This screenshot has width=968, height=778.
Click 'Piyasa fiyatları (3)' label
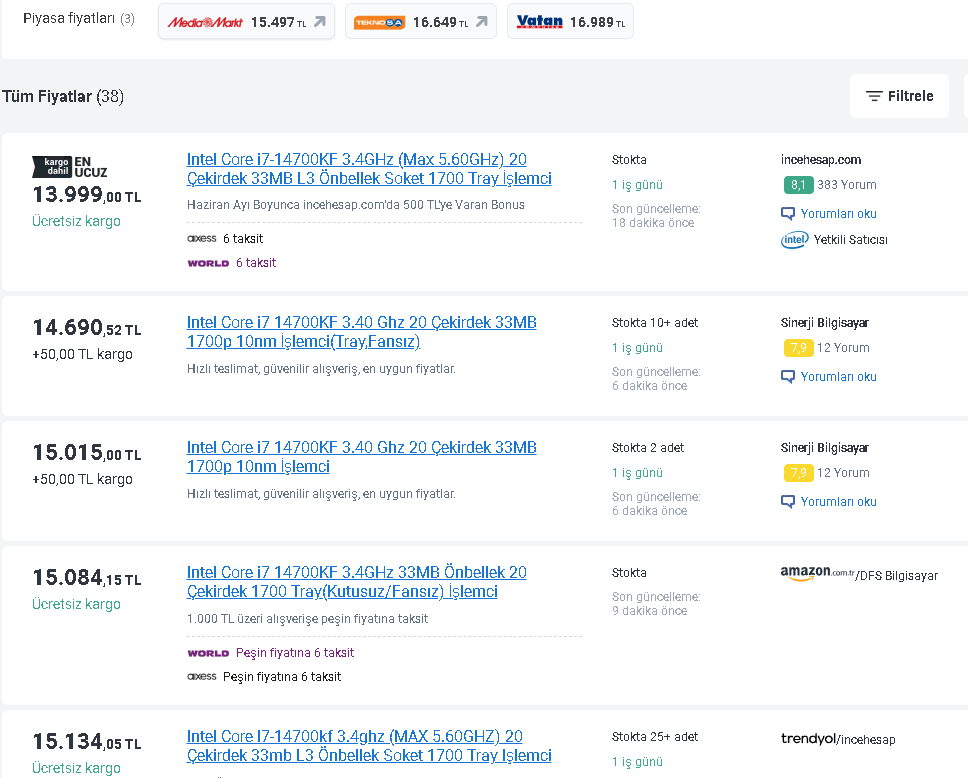click(78, 19)
